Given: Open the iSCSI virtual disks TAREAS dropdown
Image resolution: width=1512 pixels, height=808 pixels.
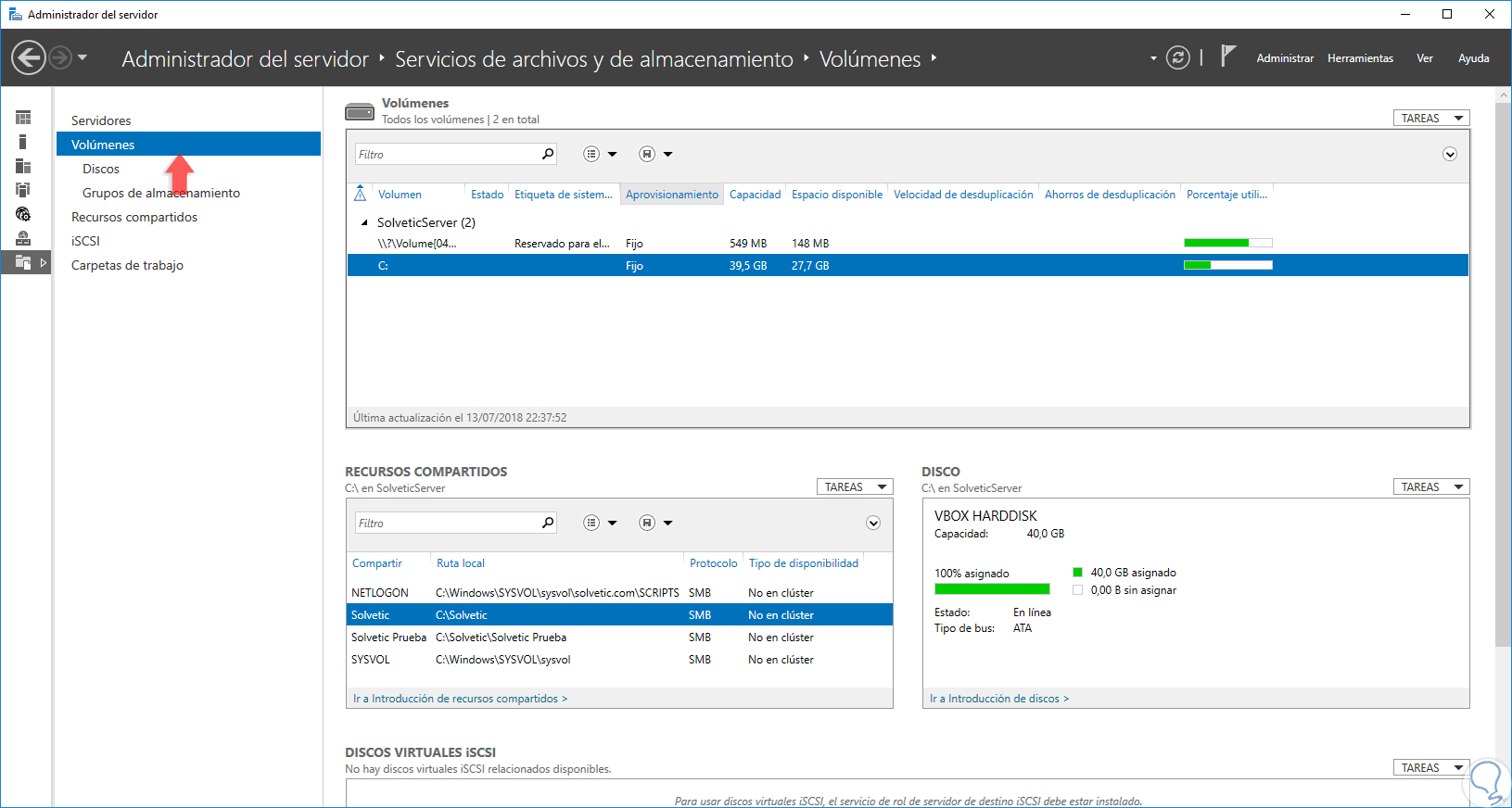Looking at the screenshot, I should pyautogui.click(x=1431, y=768).
